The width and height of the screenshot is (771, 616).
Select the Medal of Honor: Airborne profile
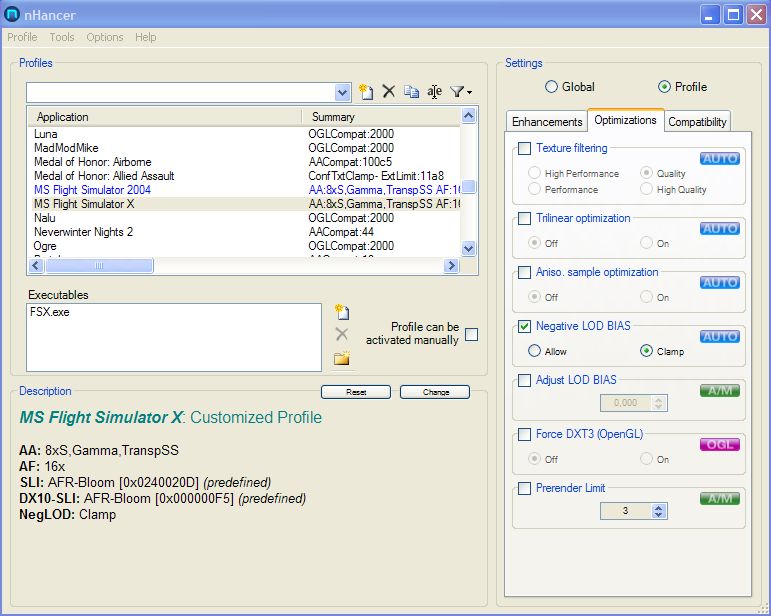(244, 162)
